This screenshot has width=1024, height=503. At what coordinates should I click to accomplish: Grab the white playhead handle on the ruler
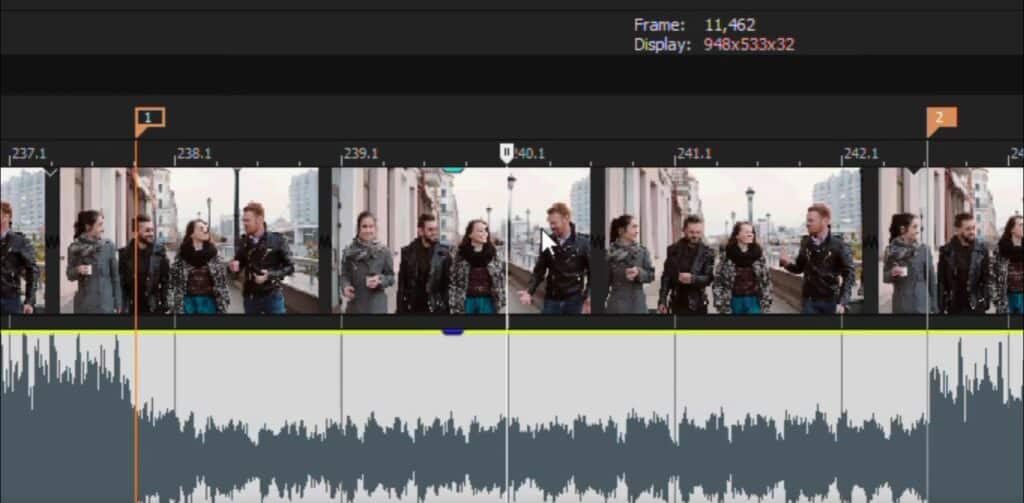507,153
